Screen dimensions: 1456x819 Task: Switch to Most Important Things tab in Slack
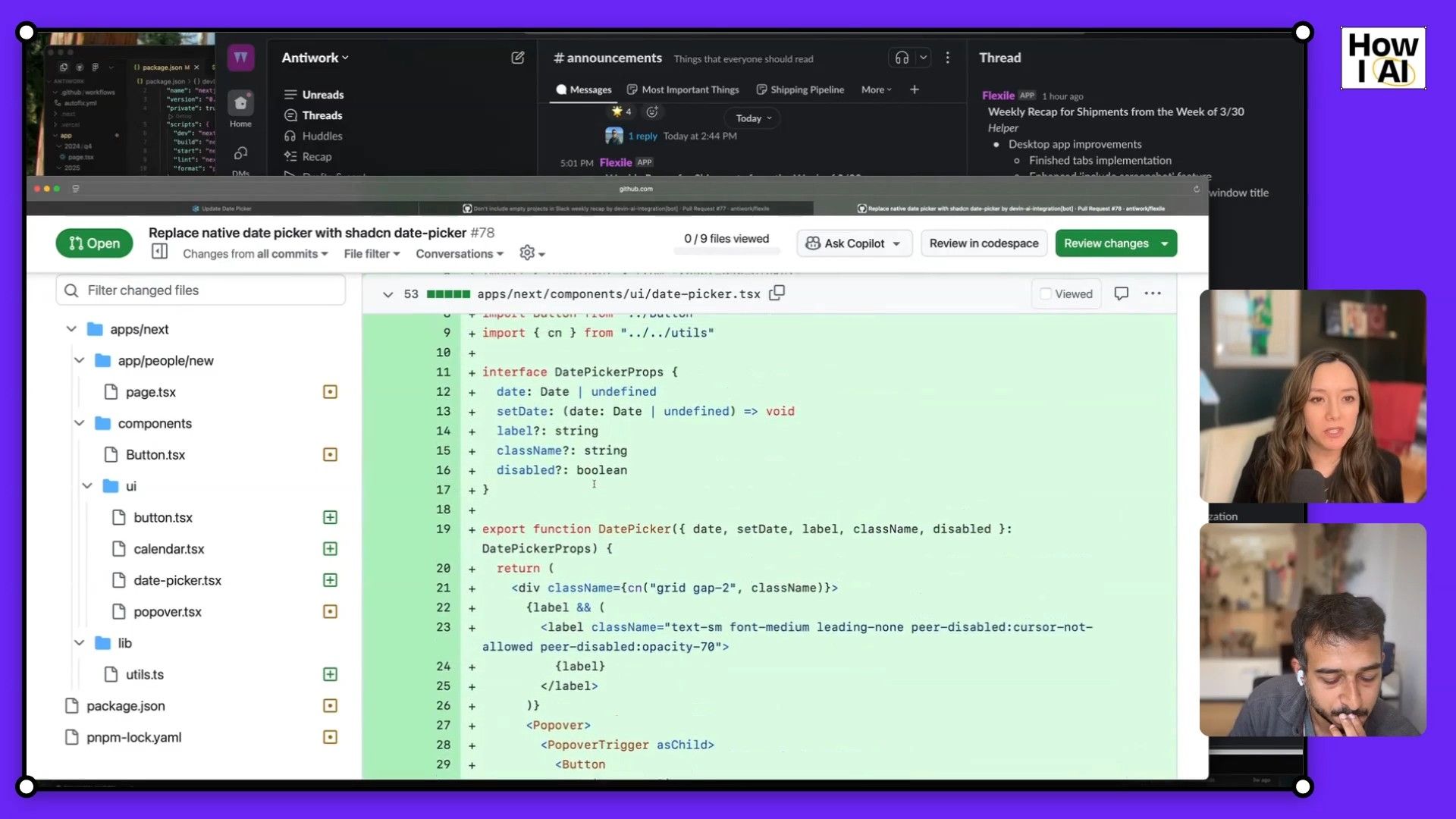point(683,89)
